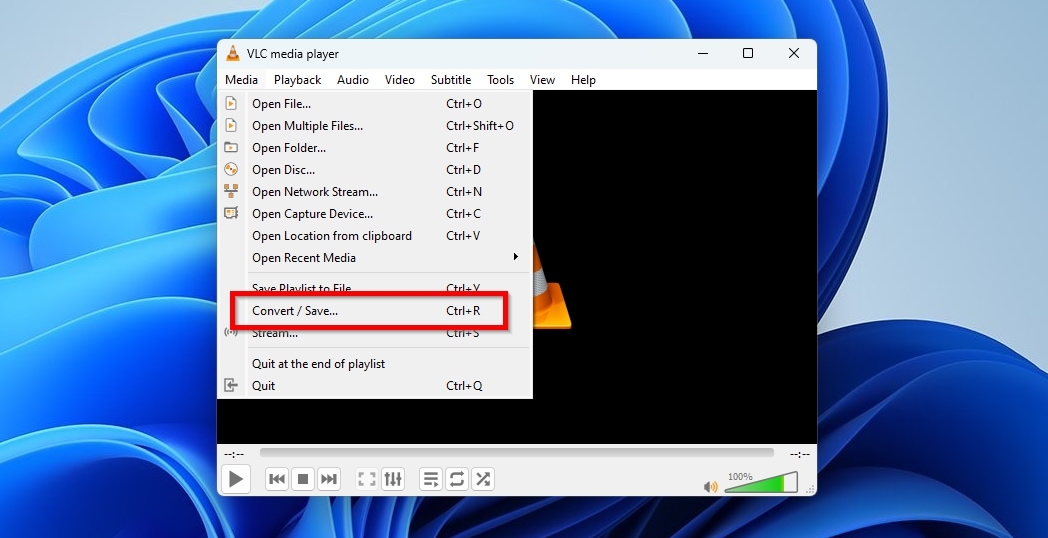The width and height of the screenshot is (1048, 538).
Task: Choose Open Folder... menu entry
Action: pyautogui.click(x=374, y=148)
